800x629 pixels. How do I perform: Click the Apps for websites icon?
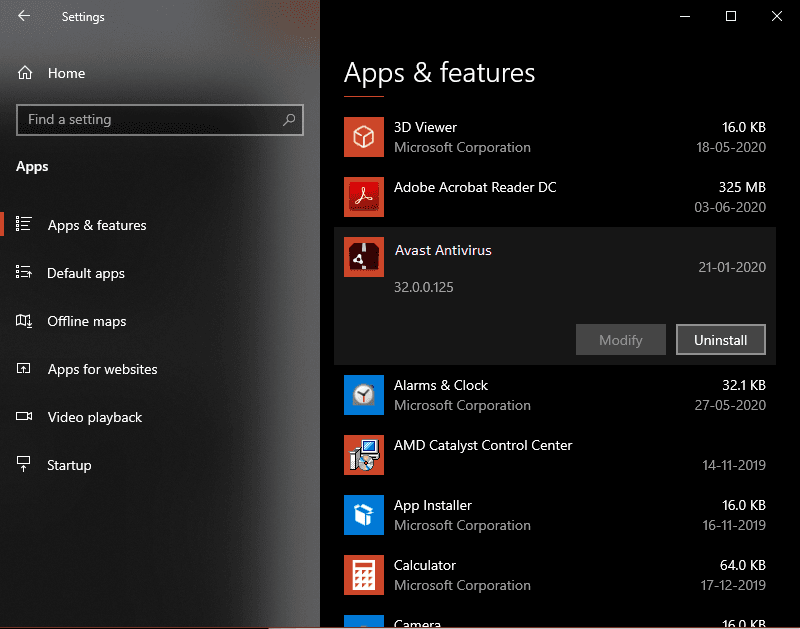(x=23, y=368)
